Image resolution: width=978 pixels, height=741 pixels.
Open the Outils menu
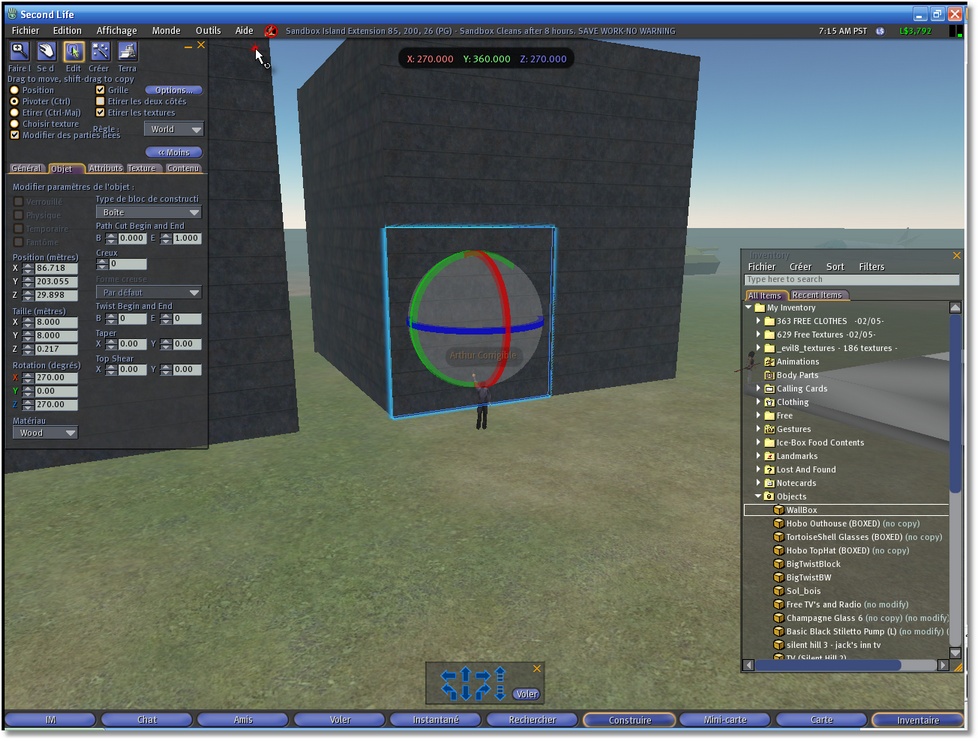pyautogui.click(x=208, y=31)
